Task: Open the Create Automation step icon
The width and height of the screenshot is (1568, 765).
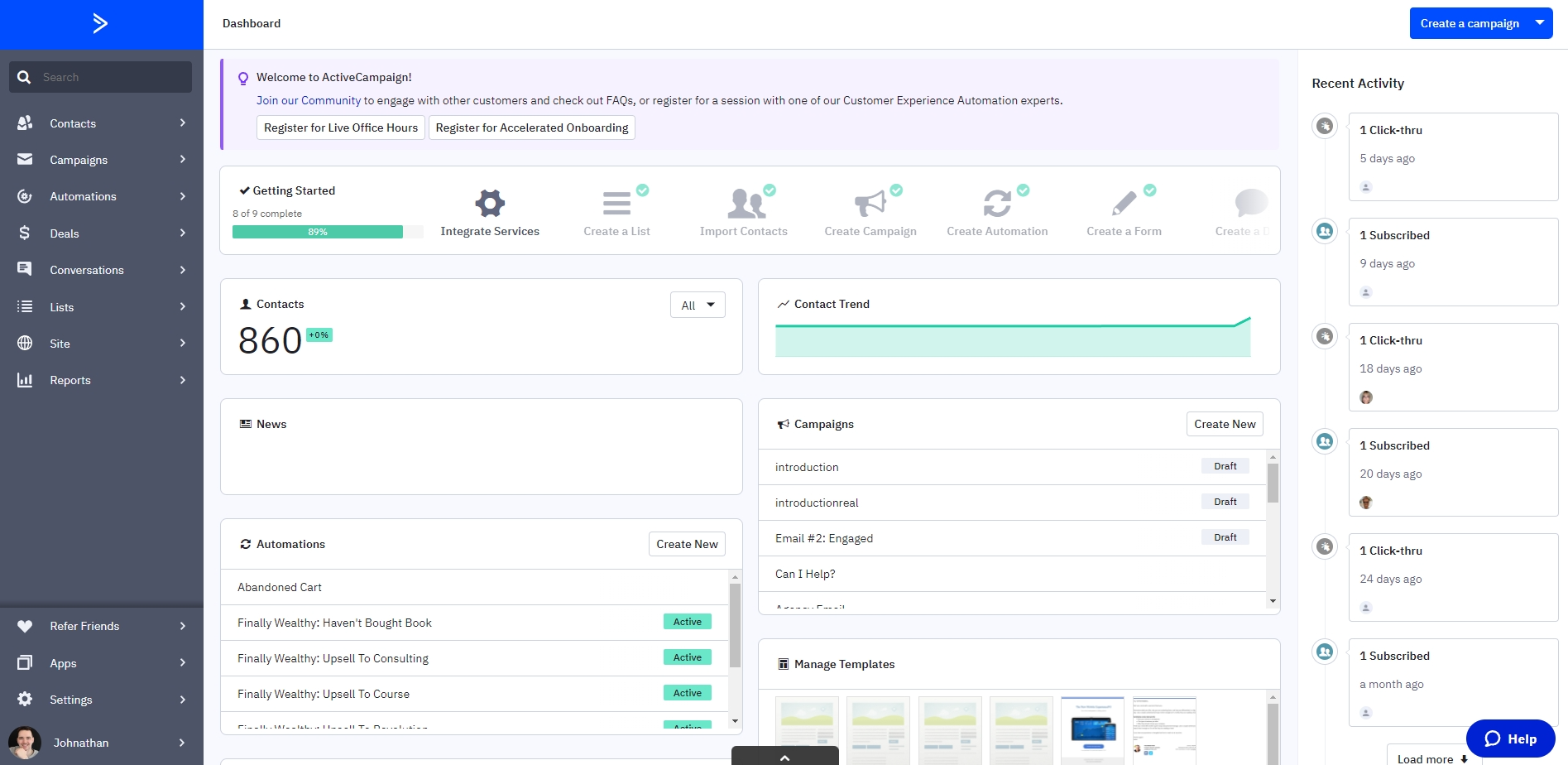Action: coord(997,203)
